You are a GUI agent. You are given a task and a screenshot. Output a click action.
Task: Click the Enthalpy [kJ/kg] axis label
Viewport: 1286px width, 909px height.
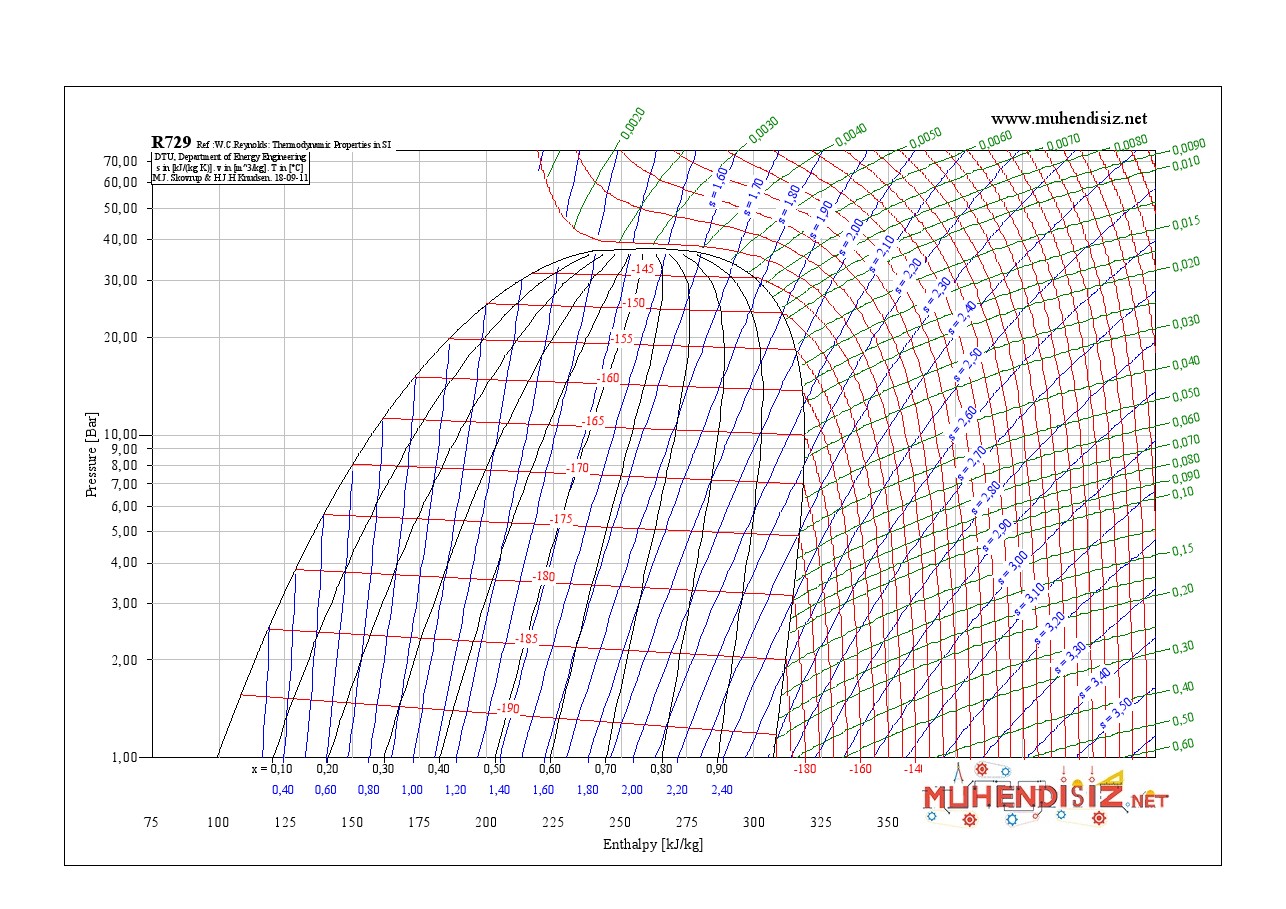pos(653,844)
